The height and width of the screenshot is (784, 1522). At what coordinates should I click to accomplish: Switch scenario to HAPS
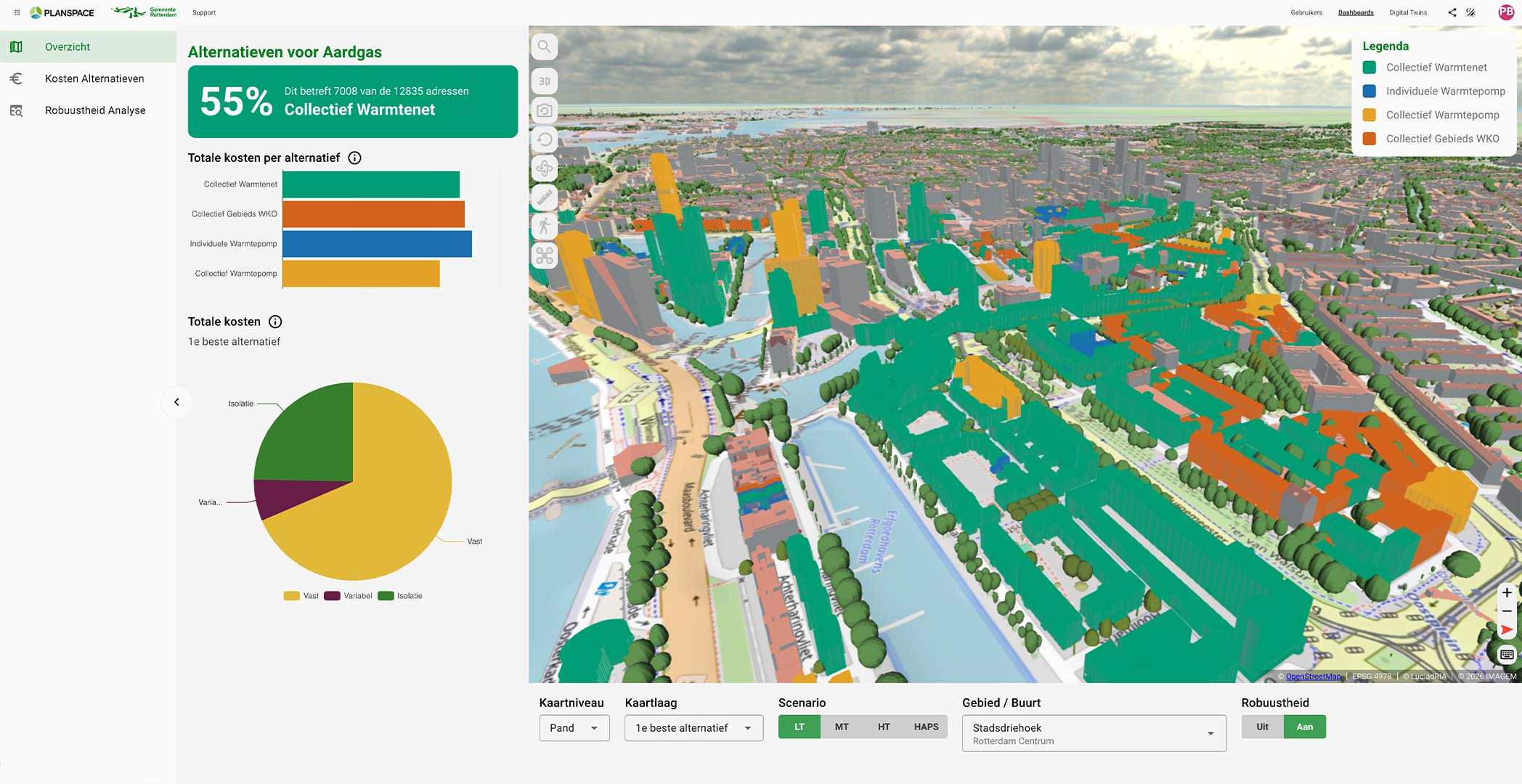click(x=926, y=727)
